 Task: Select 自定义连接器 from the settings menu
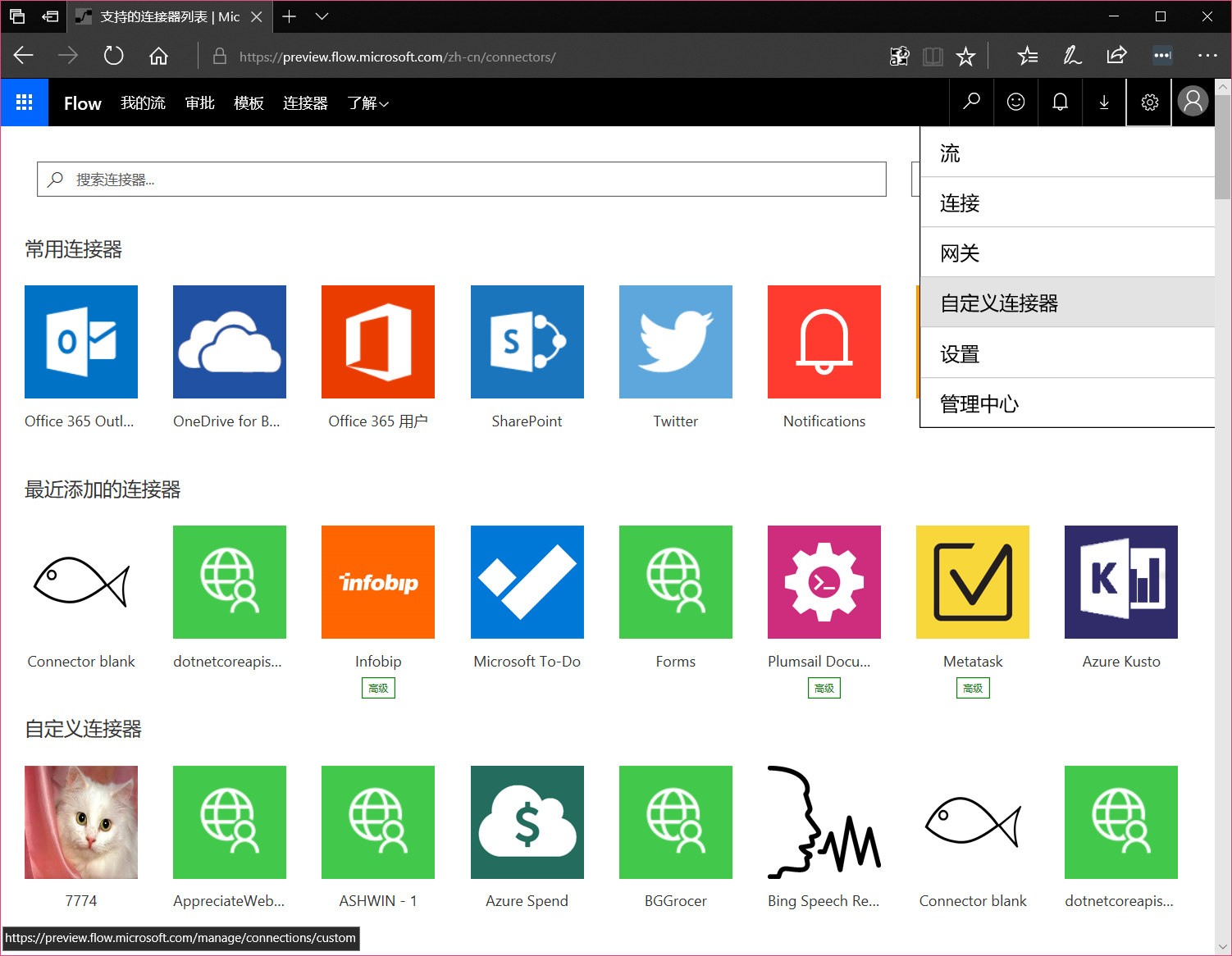click(998, 302)
